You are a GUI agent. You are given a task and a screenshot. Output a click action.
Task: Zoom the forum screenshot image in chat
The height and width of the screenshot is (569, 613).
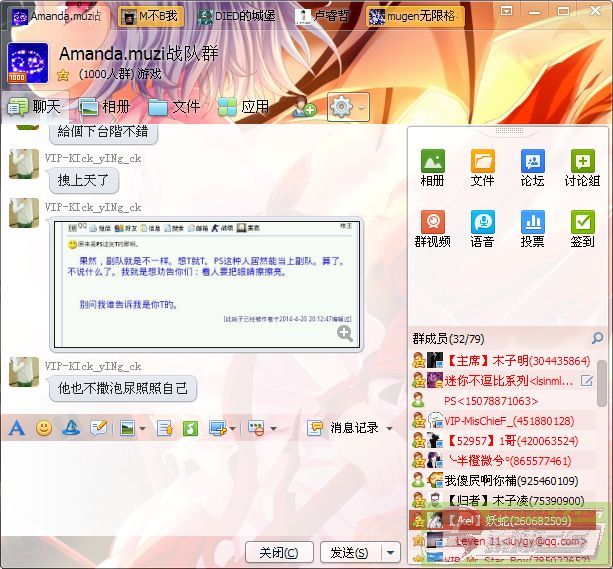pyautogui.click(x=344, y=333)
